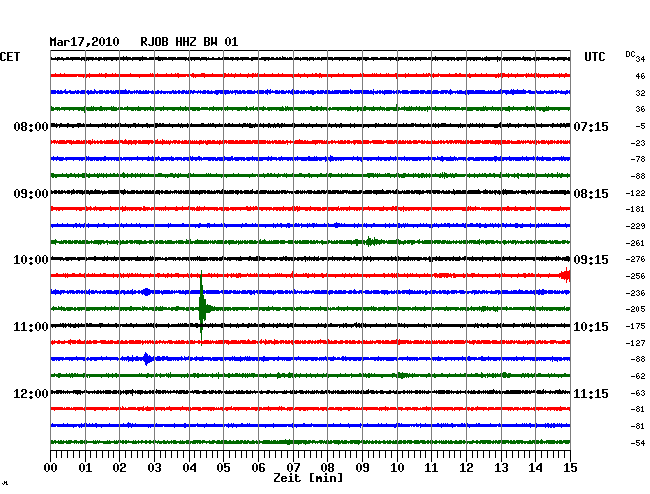Select DC offset value -5

[640, 126]
